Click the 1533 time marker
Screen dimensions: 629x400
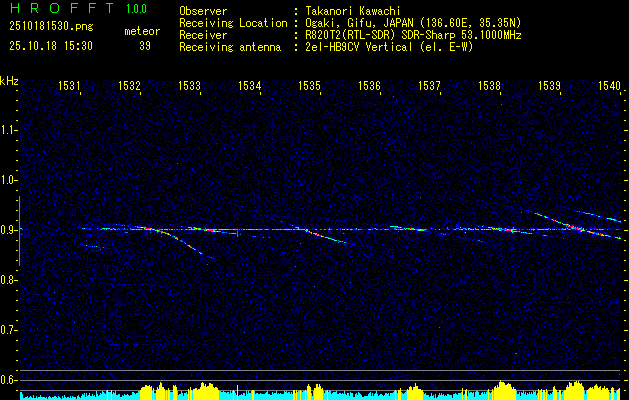(189, 85)
